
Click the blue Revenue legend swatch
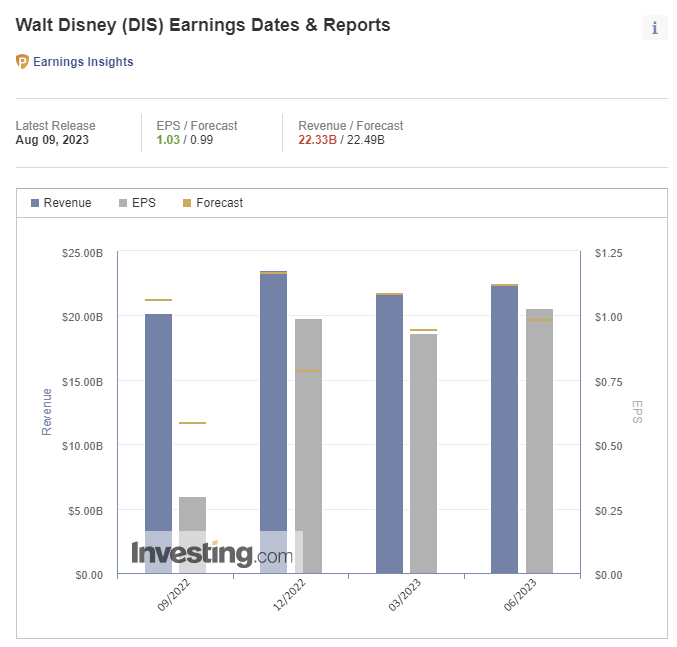(35, 203)
